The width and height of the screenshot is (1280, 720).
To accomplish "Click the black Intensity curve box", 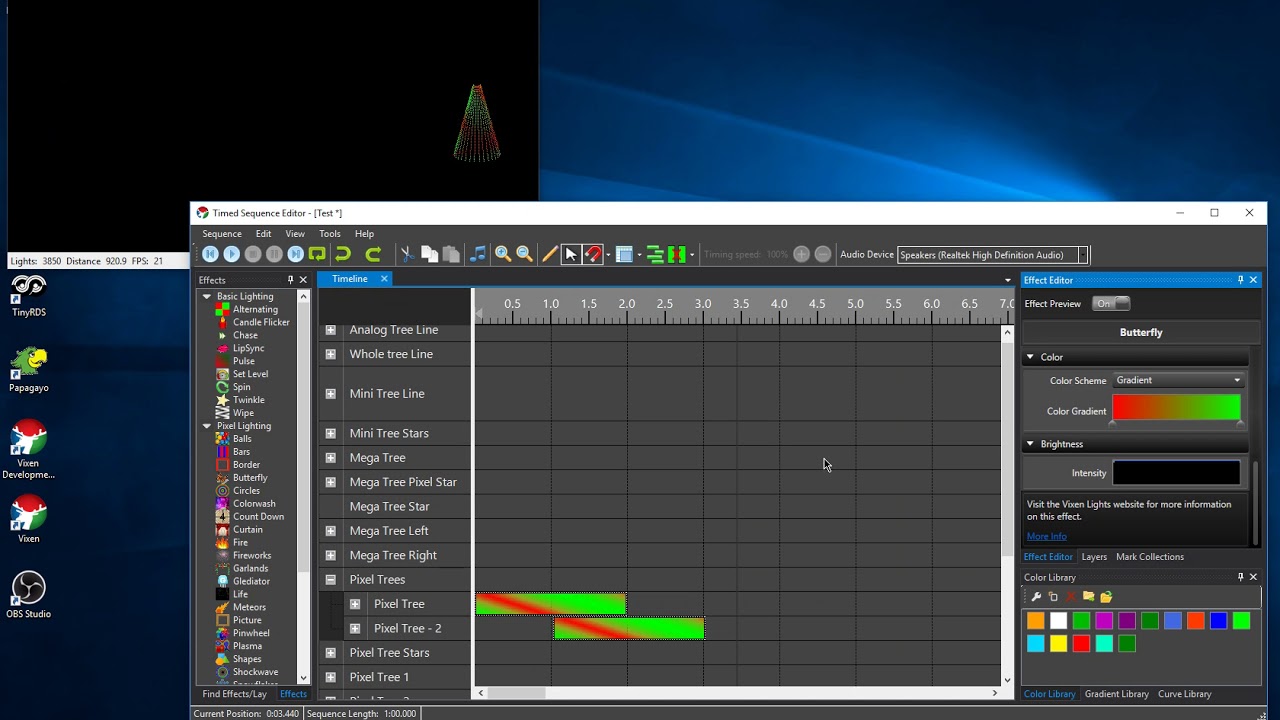I will pos(1176,473).
